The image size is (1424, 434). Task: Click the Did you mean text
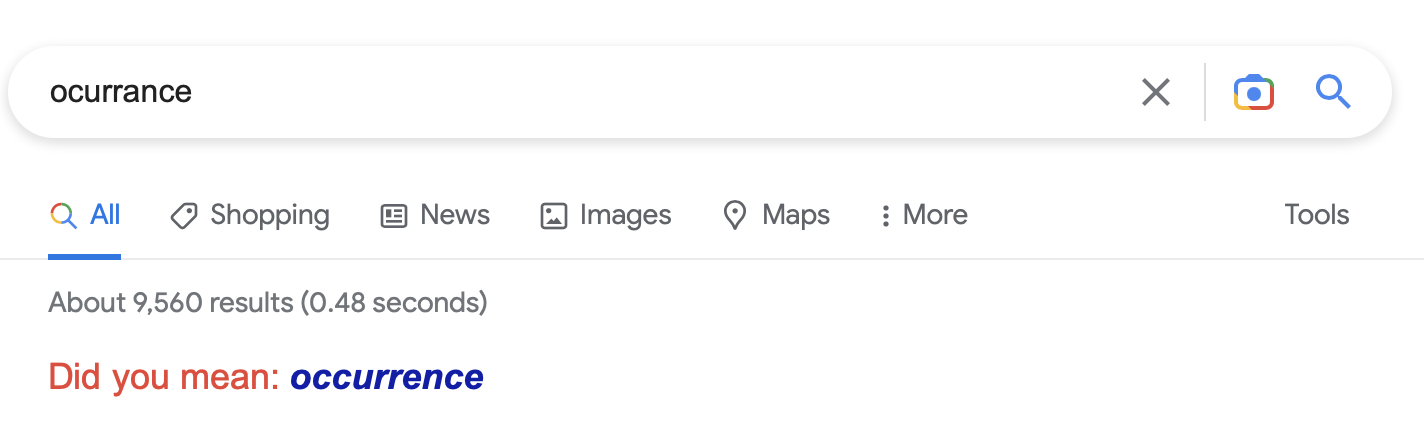[165, 377]
